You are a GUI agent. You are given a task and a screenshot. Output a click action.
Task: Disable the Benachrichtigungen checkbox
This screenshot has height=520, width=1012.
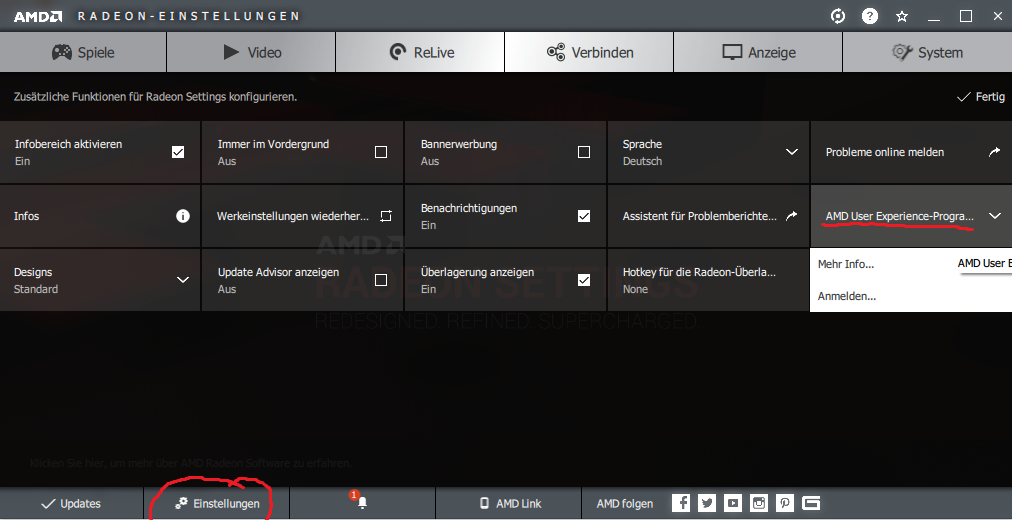pos(584,215)
